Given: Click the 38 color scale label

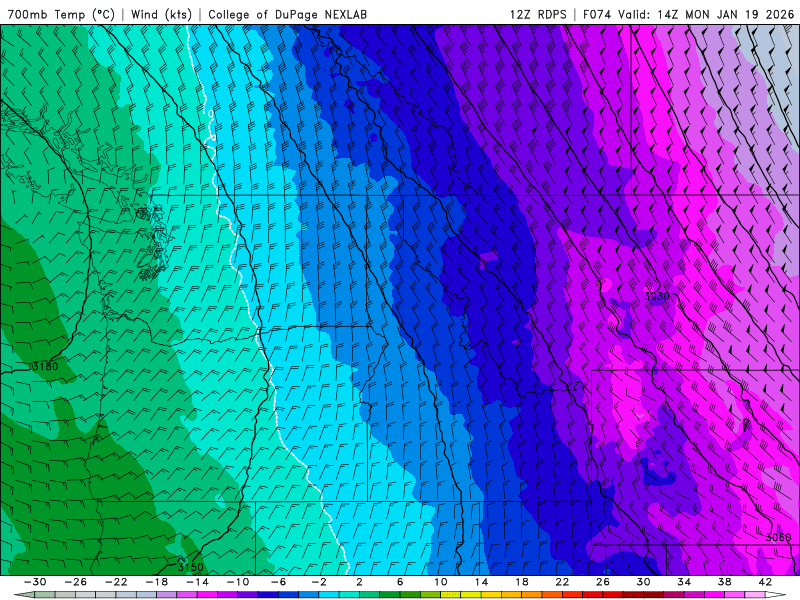Looking at the screenshot, I should click(x=724, y=582).
